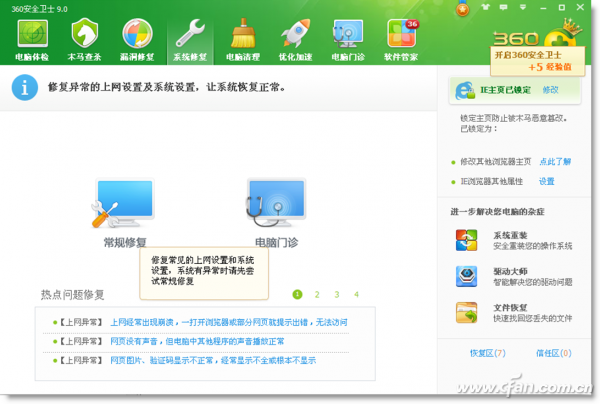
Task: Click 热点问题修复 heading
Action: (x=72, y=295)
